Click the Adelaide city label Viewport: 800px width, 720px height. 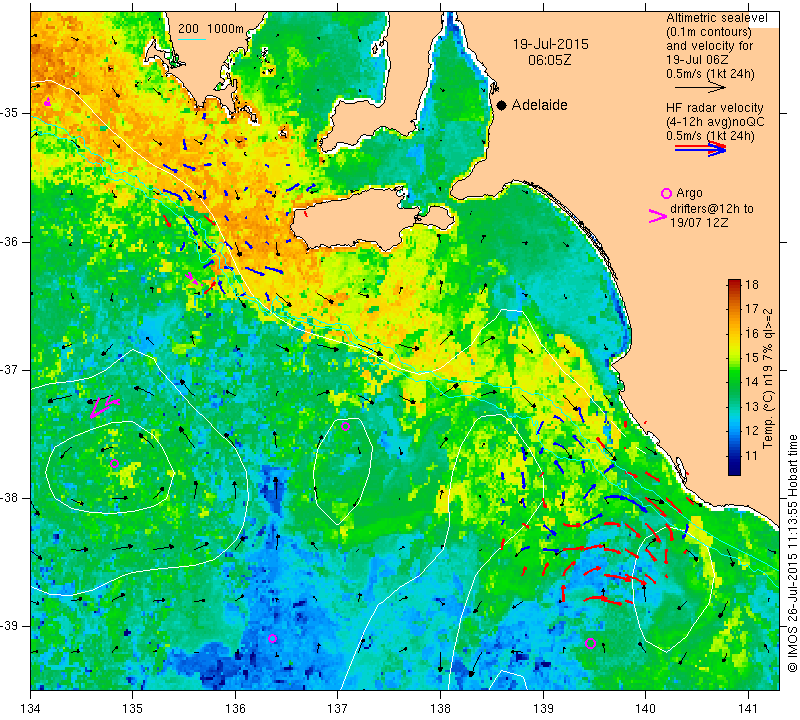[x=539, y=105]
